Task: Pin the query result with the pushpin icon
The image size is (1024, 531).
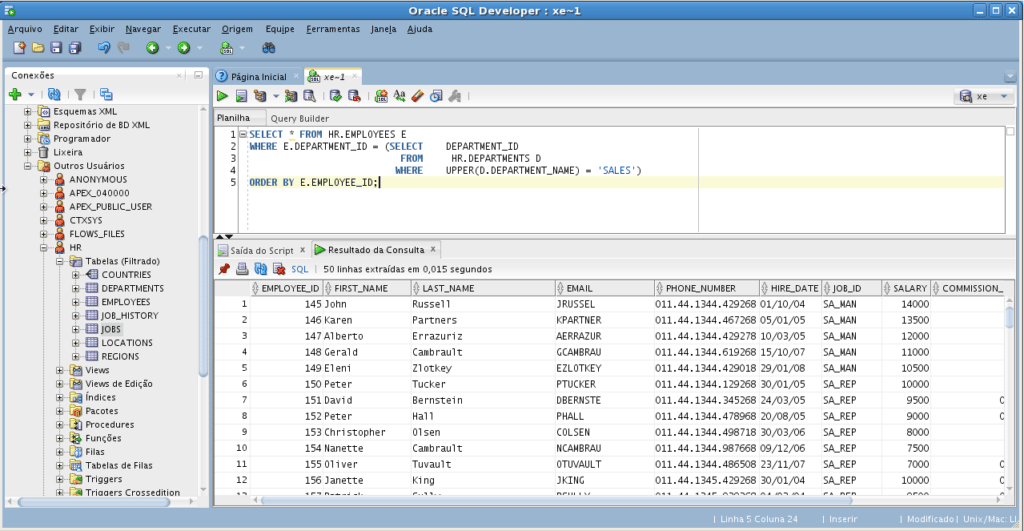Action: coord(224,269)
